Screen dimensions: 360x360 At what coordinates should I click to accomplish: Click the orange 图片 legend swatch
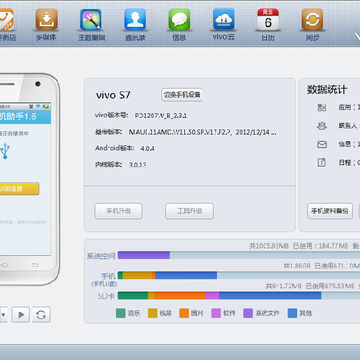(184, 313)
